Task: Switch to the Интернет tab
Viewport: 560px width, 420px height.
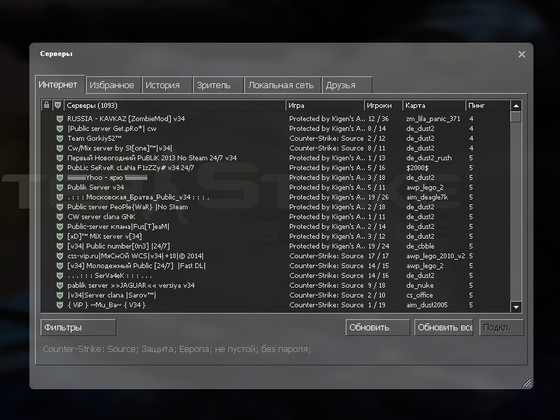Action: click(x=60, y=85)
